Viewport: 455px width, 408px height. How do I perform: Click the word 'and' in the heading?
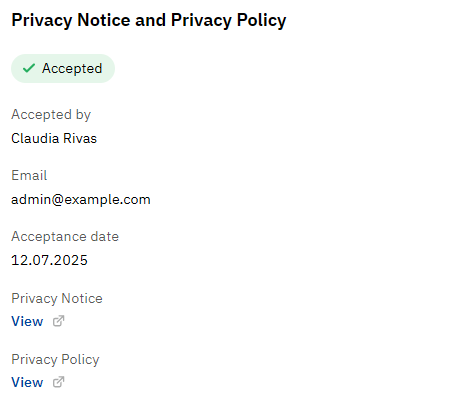150,20
